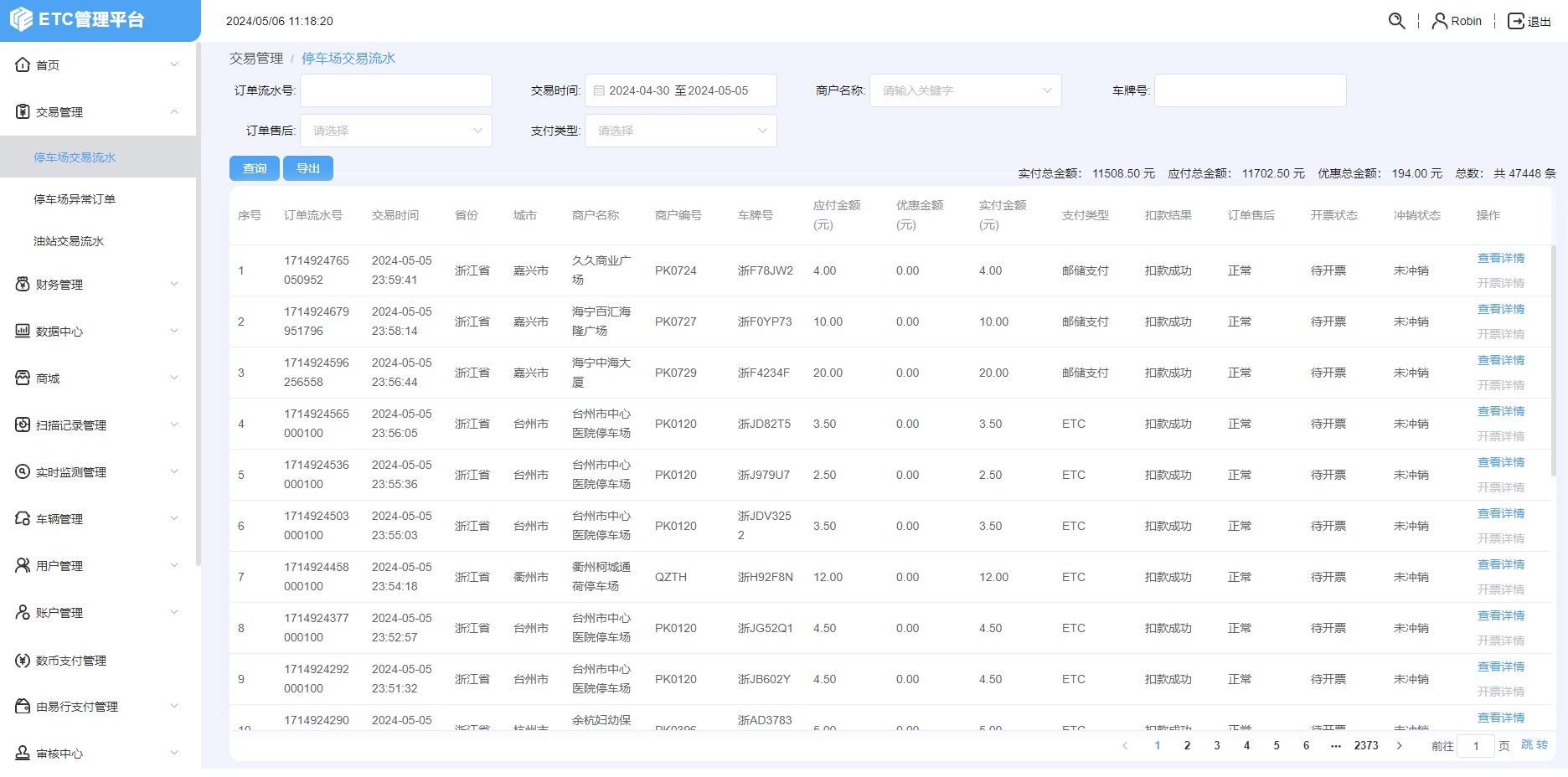The height and width of the screenshot is (777, 1568).
Task: Click the 数币支付管理 yen coin icon
Action: pyautogui.click(x=23, y=660)
